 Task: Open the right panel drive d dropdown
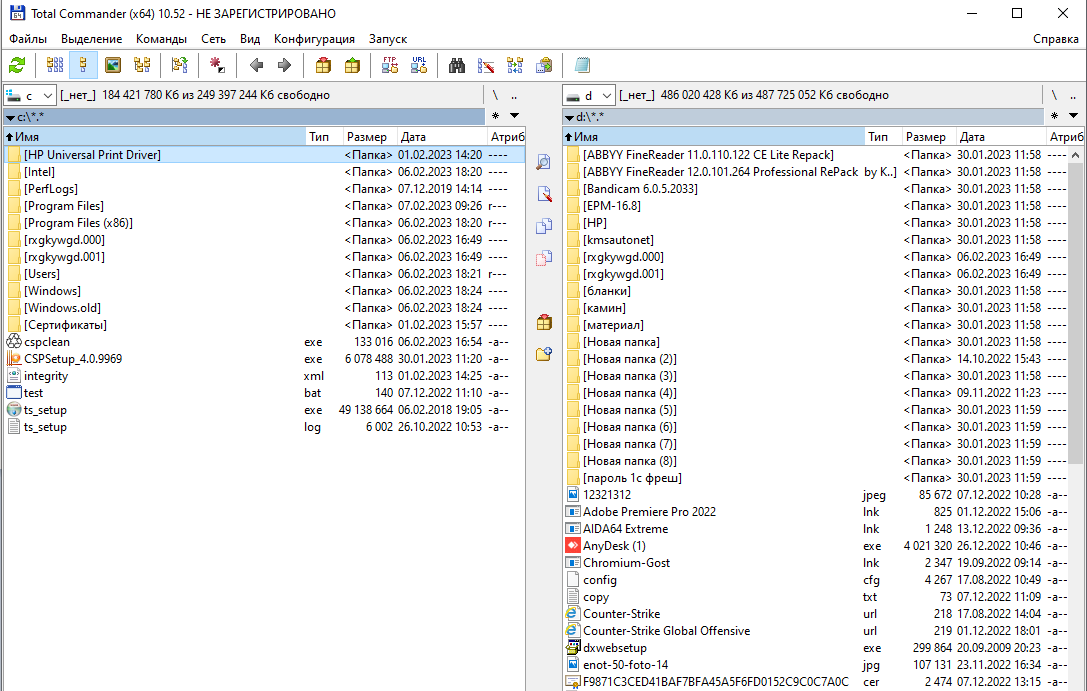(x=589, y=95)
